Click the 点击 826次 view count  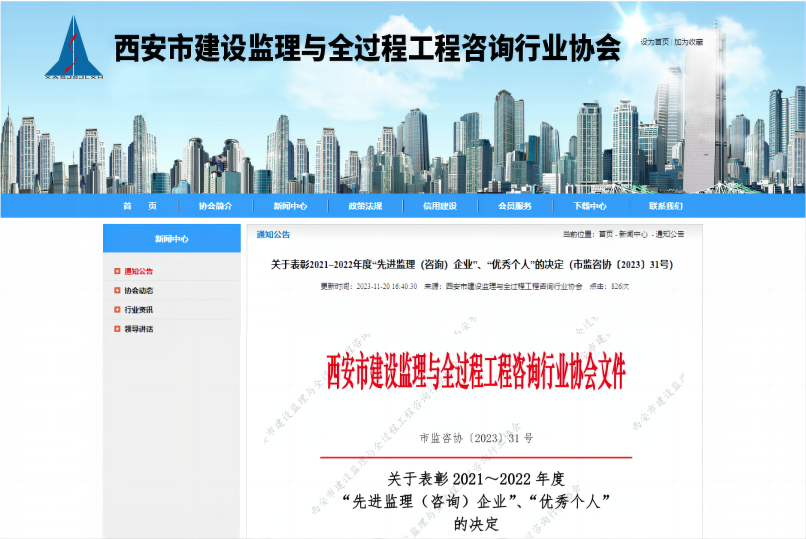[x=609, y=286]
